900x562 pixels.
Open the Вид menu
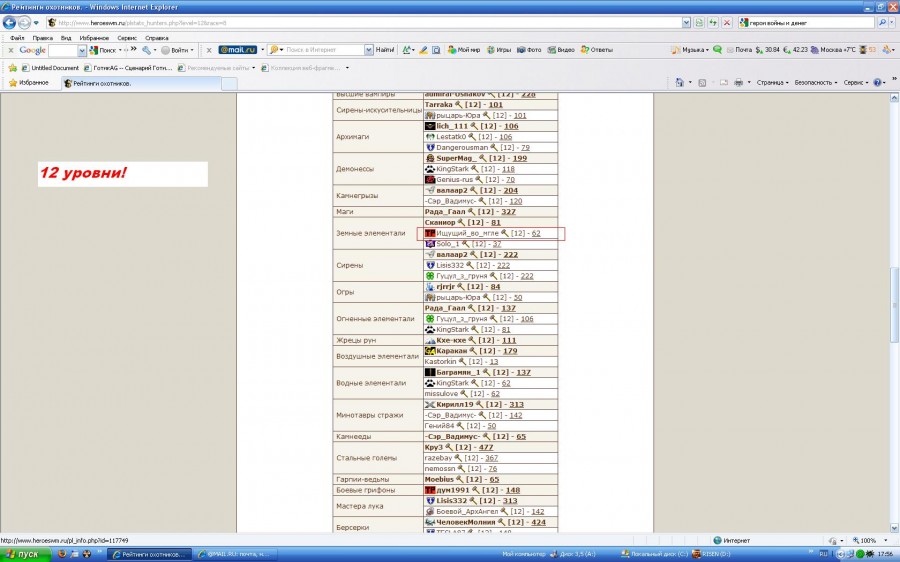66,38
